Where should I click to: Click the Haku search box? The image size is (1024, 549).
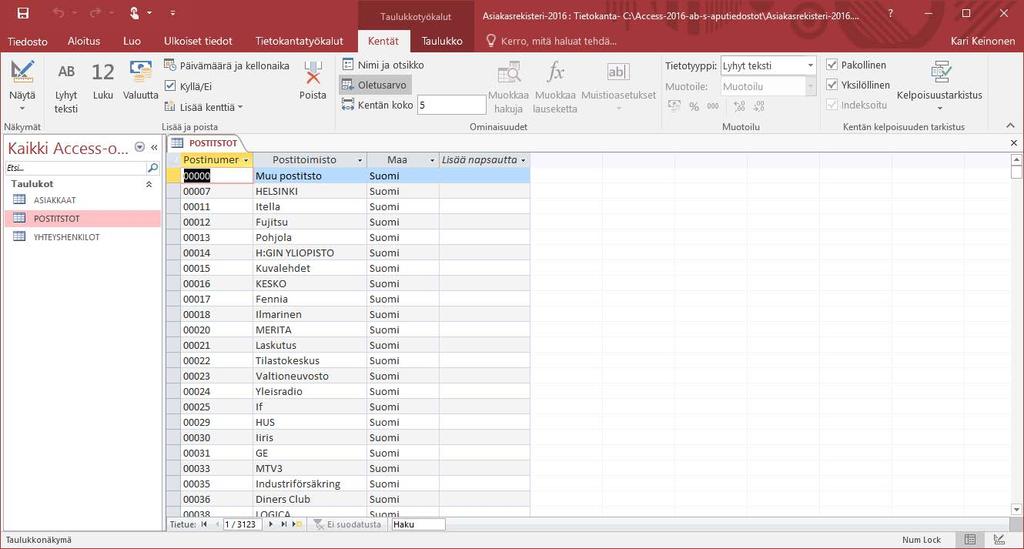click(418, 524)
